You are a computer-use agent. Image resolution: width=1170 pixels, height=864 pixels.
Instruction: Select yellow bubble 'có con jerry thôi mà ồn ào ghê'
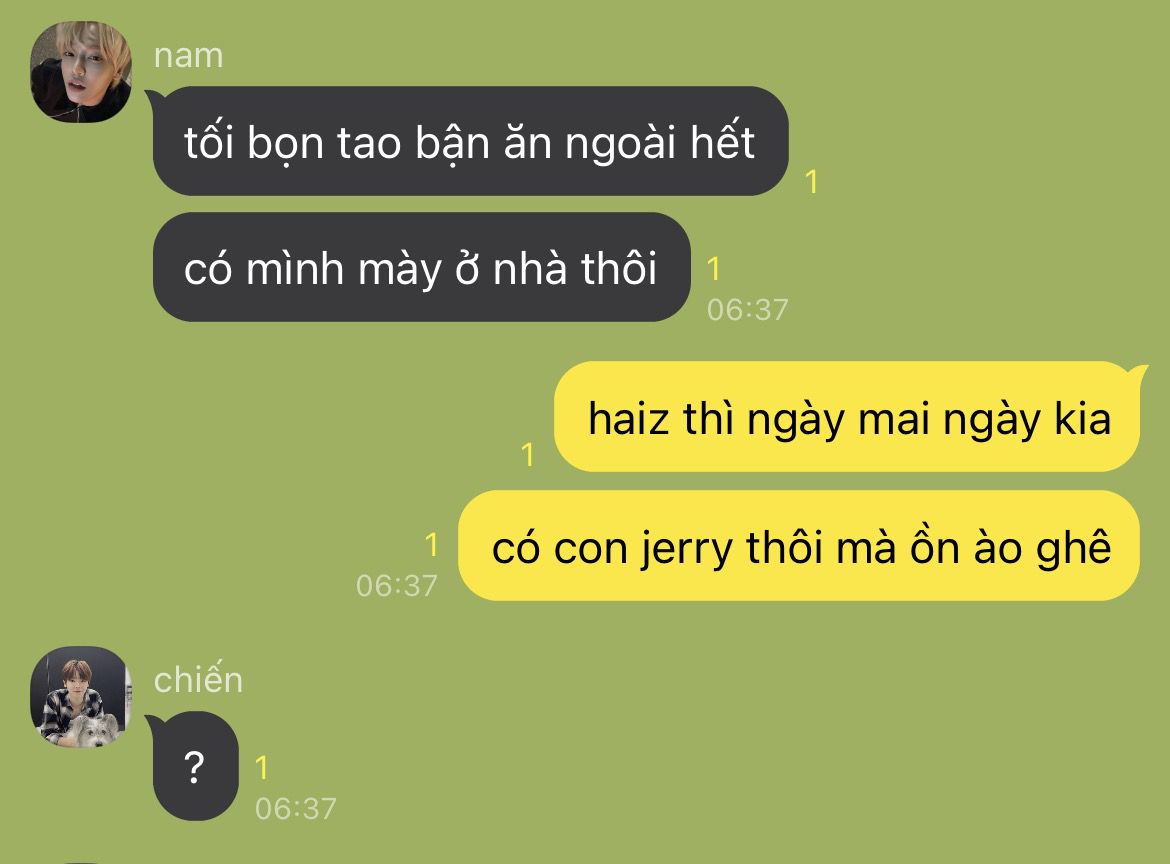tap(798, 545)
